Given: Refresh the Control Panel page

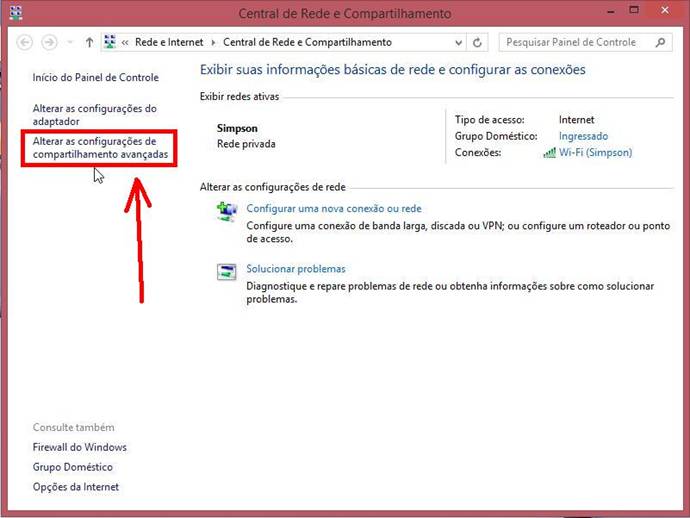Looking at the screenshot, I should [x=478, y=43].
